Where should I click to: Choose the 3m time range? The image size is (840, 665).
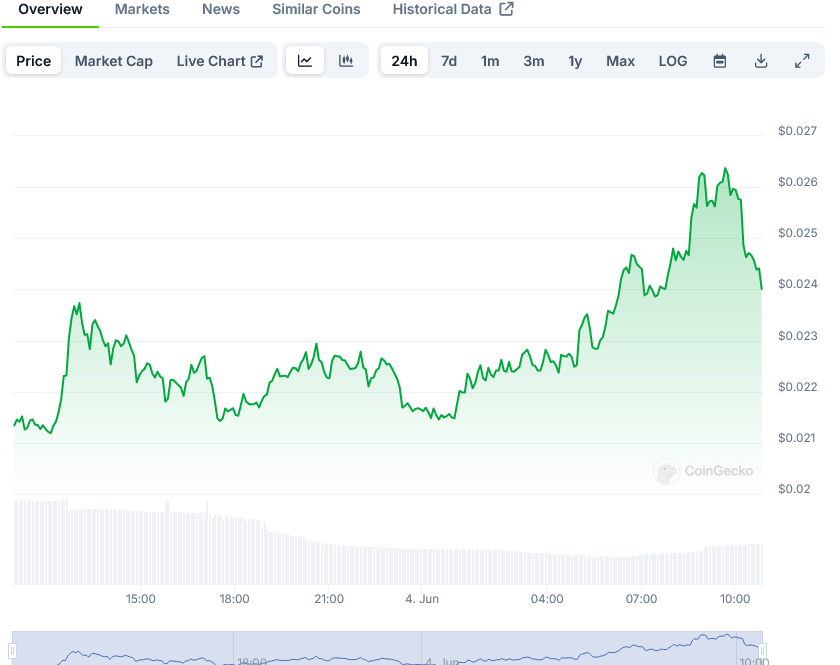click(x=534, y=61)
